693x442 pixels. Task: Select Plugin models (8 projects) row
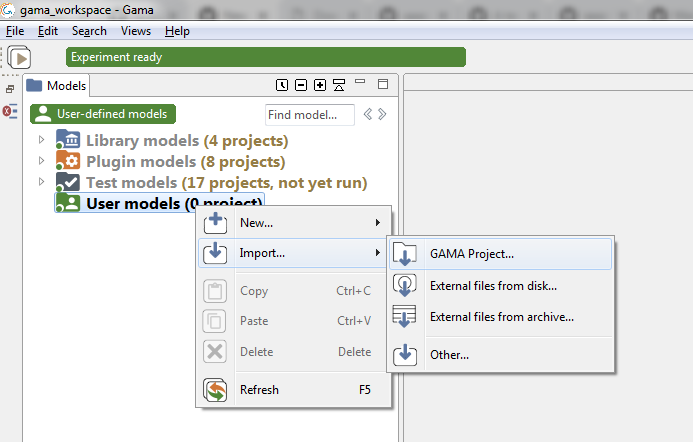pos(171,161)
